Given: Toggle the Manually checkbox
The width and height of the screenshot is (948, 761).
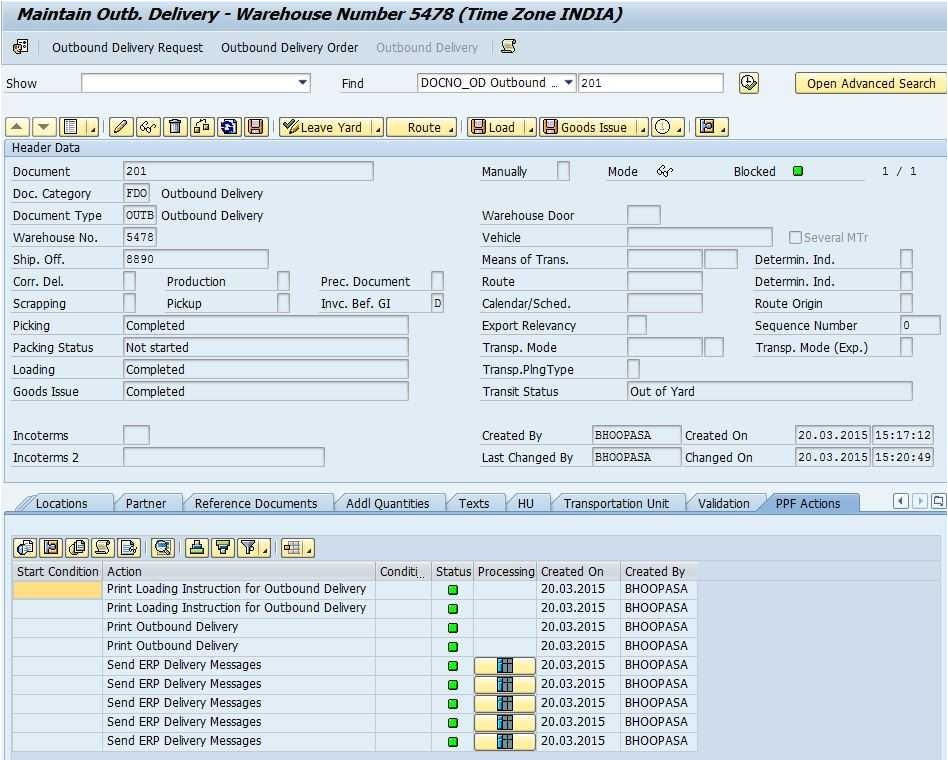Looking at the screenshot, I should 563,171.
